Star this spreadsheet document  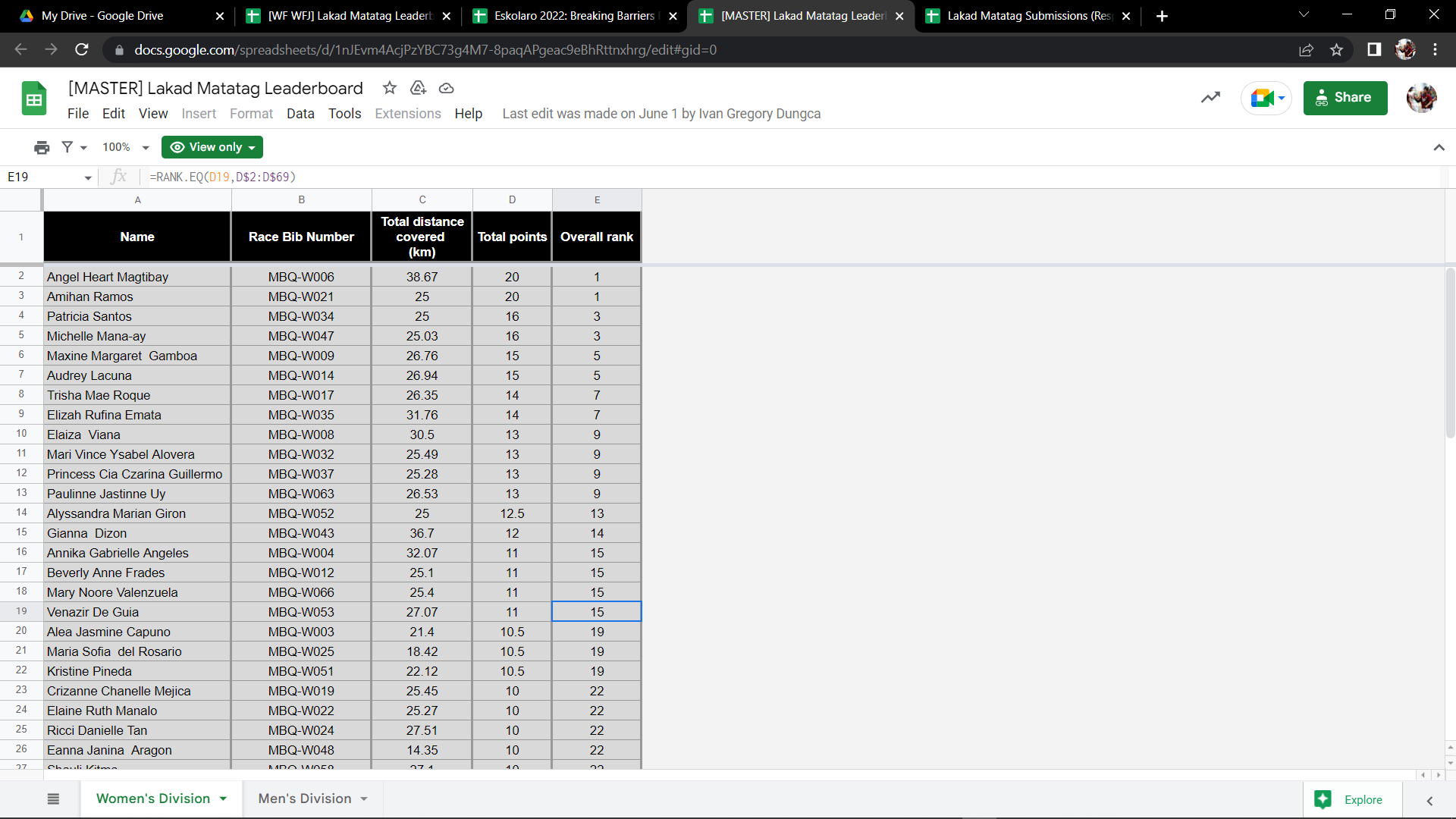(390, 88)
